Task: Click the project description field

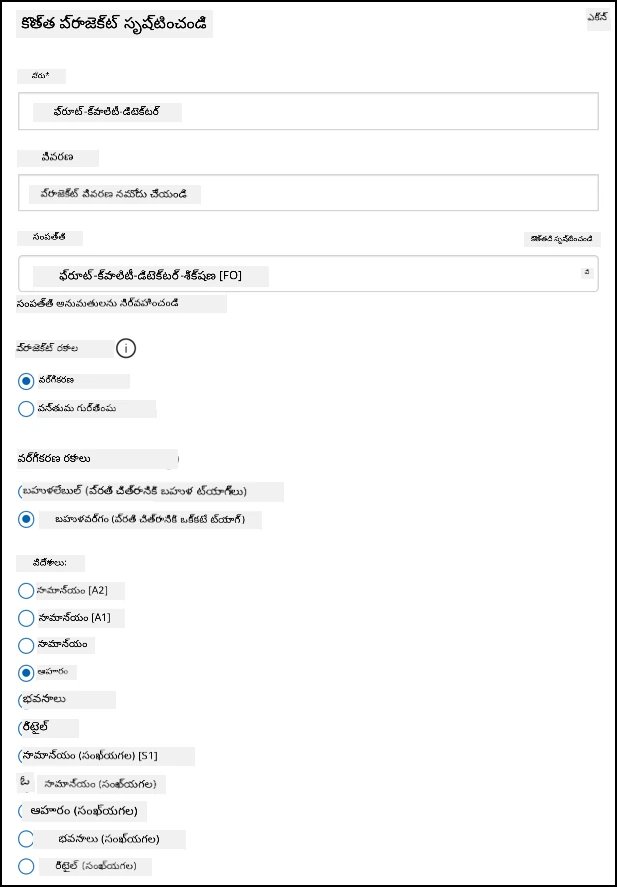Action: pos(308,193)
